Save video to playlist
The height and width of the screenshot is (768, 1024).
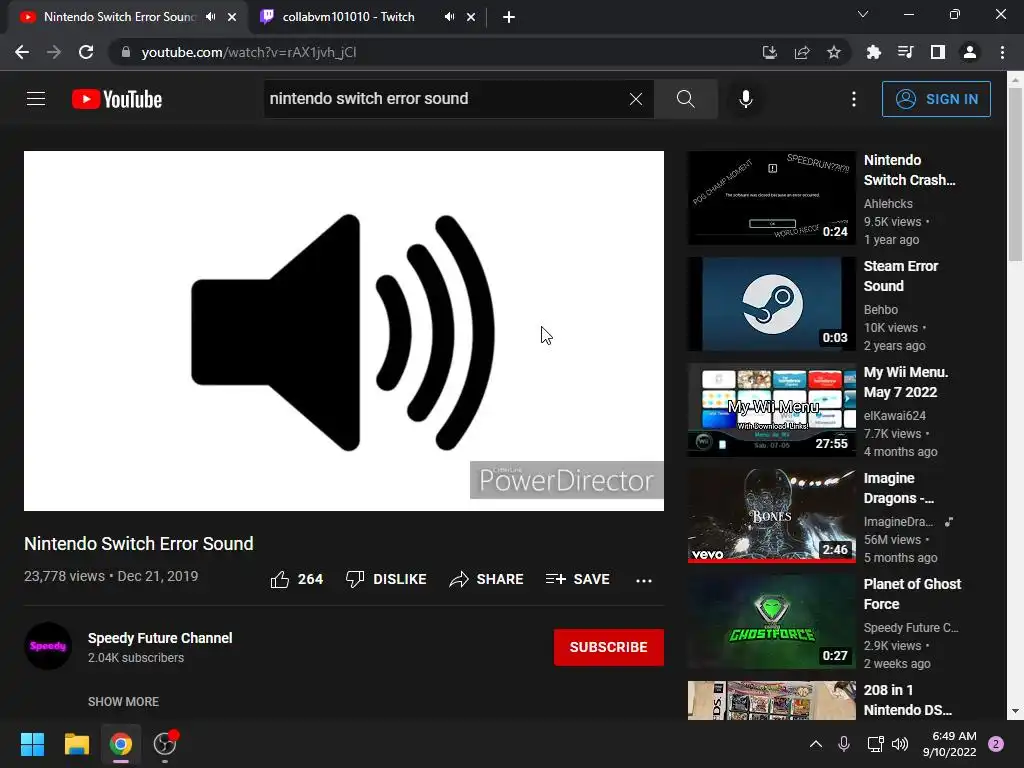click(578, 579)
